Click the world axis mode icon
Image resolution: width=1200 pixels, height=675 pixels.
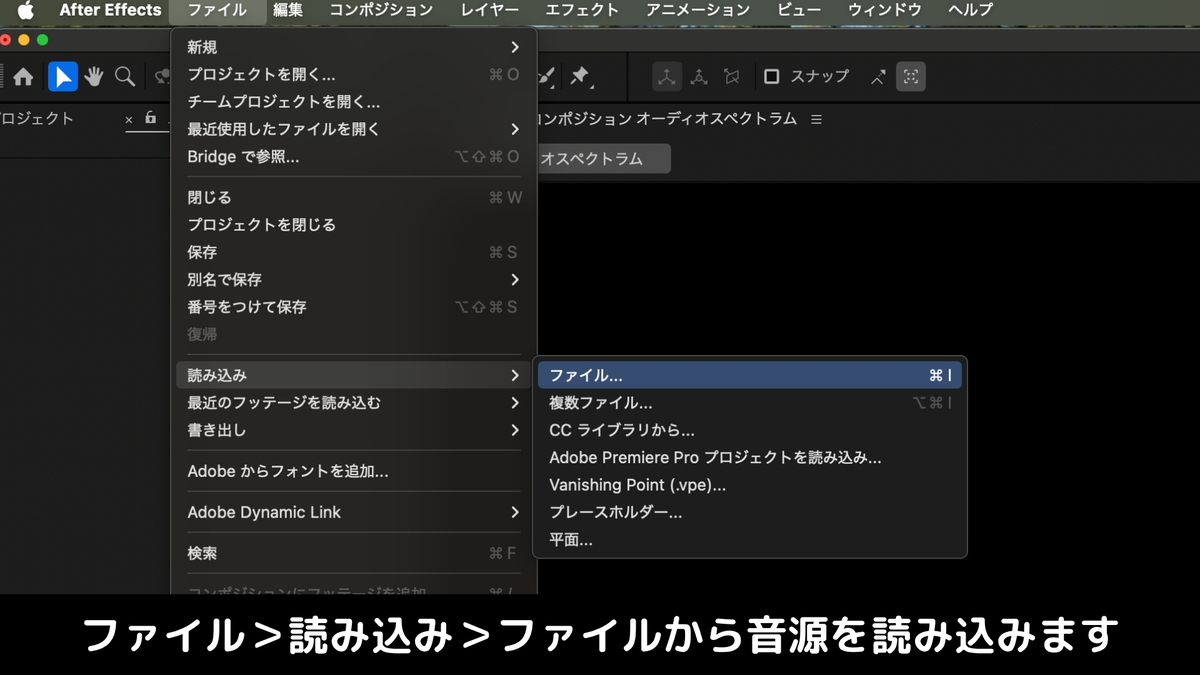point(700,77)
